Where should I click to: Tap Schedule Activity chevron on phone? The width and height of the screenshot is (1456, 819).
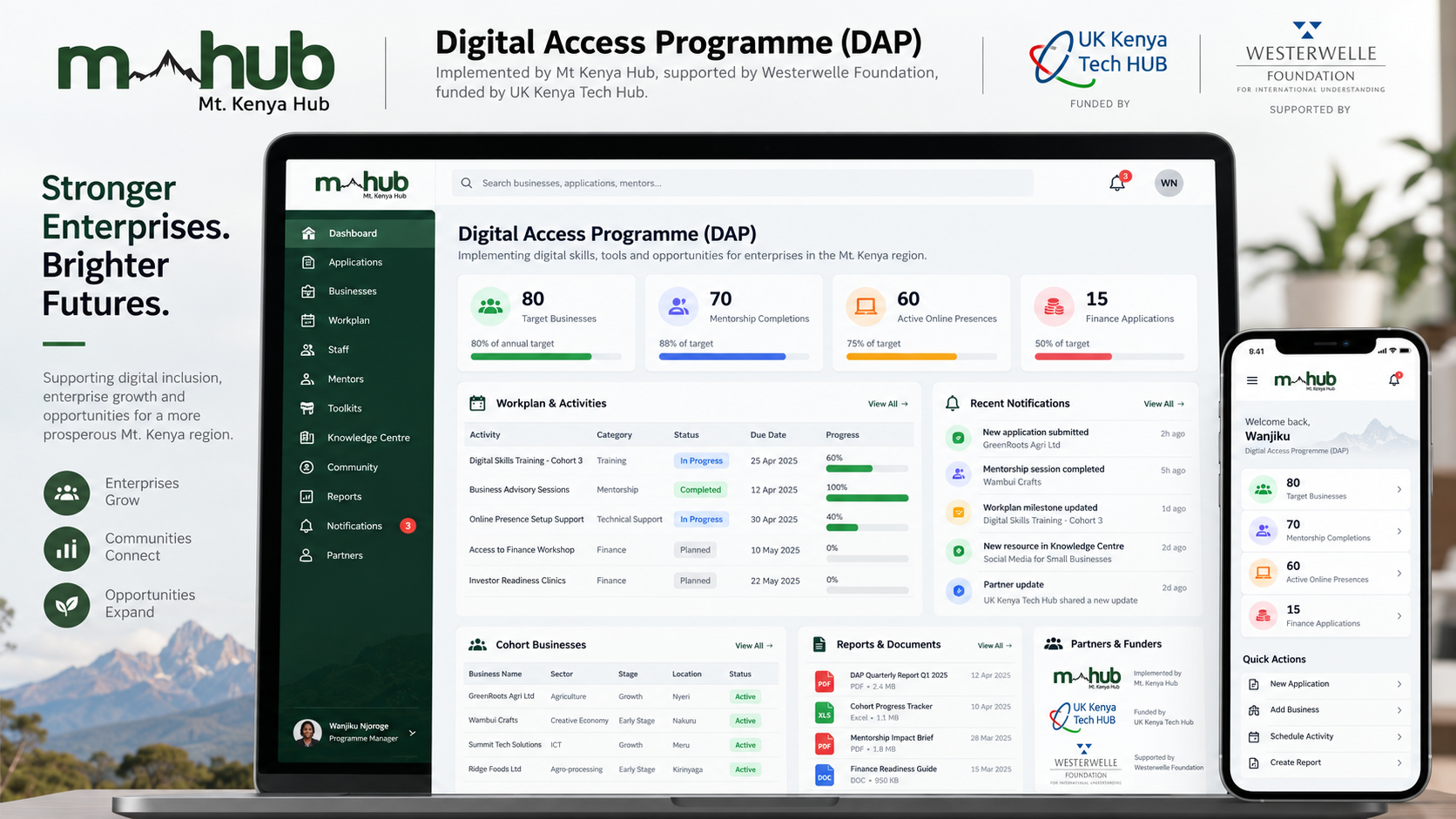[x=1399, y=737]
